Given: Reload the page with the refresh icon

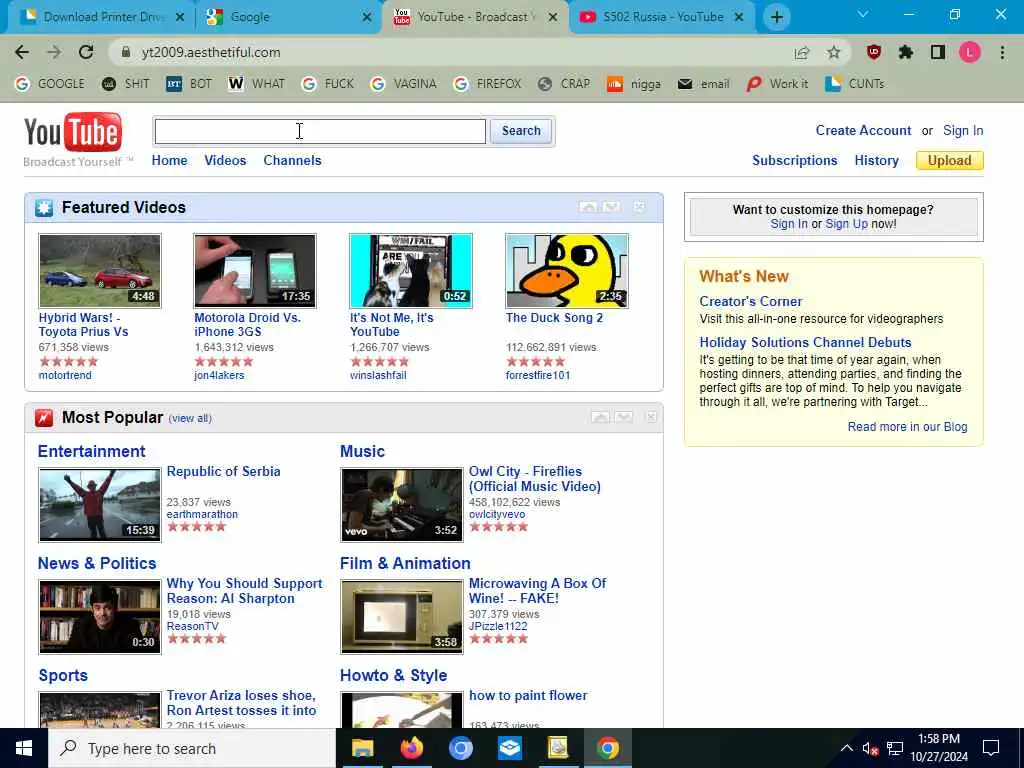Looking at the screenshot, I should pyautogui.click(x=86, y=52).
